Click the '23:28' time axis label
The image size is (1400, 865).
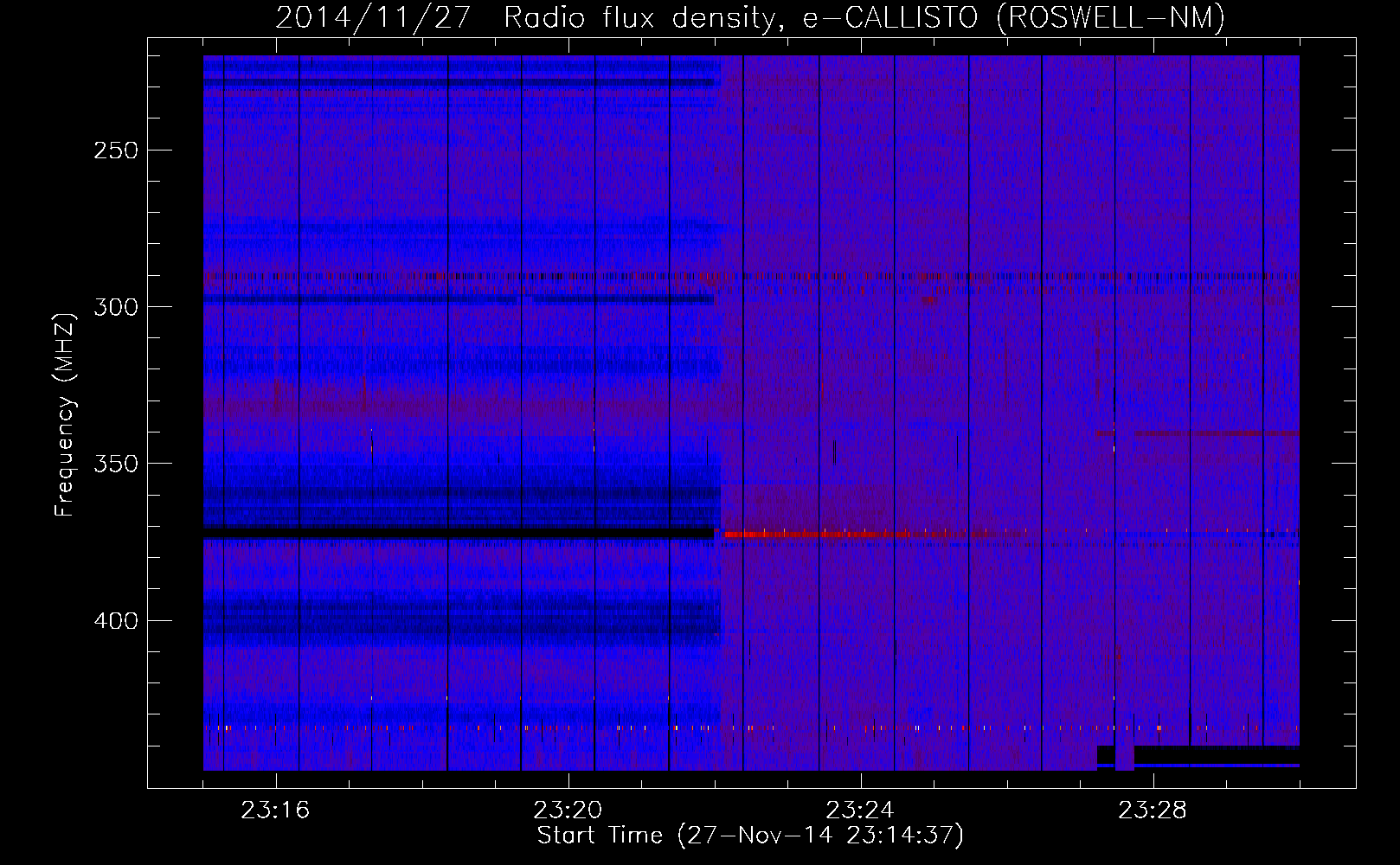pyautogui.click(x=1152, y=811)
